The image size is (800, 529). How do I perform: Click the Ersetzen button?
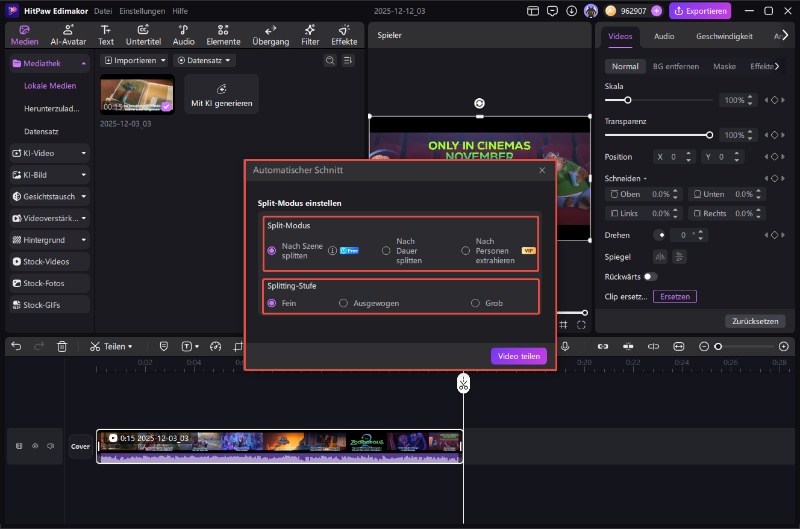(674, 296)
